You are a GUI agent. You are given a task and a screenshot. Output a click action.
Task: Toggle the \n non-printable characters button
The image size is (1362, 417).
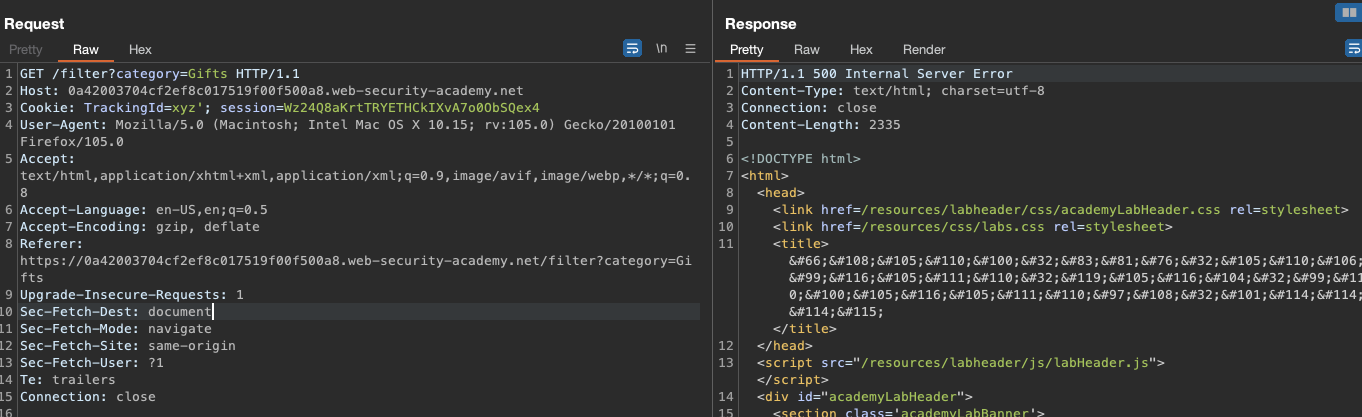pos(661,48)
